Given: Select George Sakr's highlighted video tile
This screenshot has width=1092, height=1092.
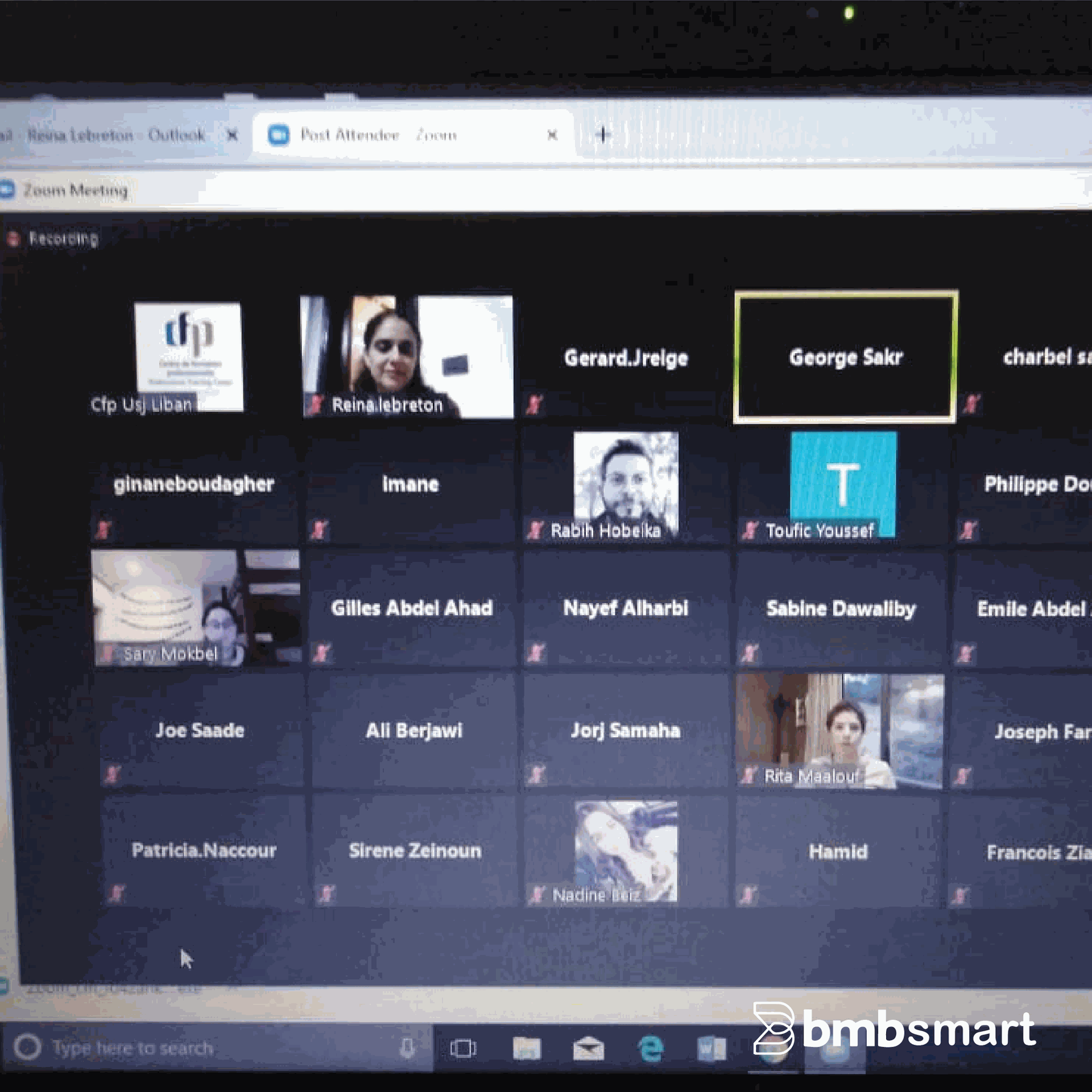Looking at the screenshot, I should 845,357.
